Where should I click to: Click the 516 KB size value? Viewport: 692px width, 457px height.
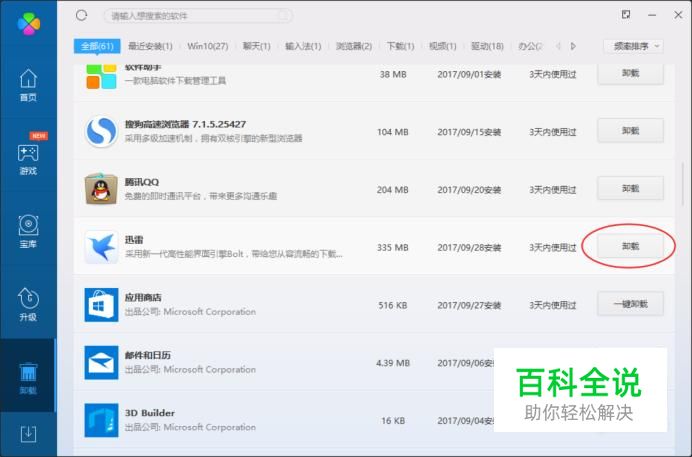tap(393, 306)
